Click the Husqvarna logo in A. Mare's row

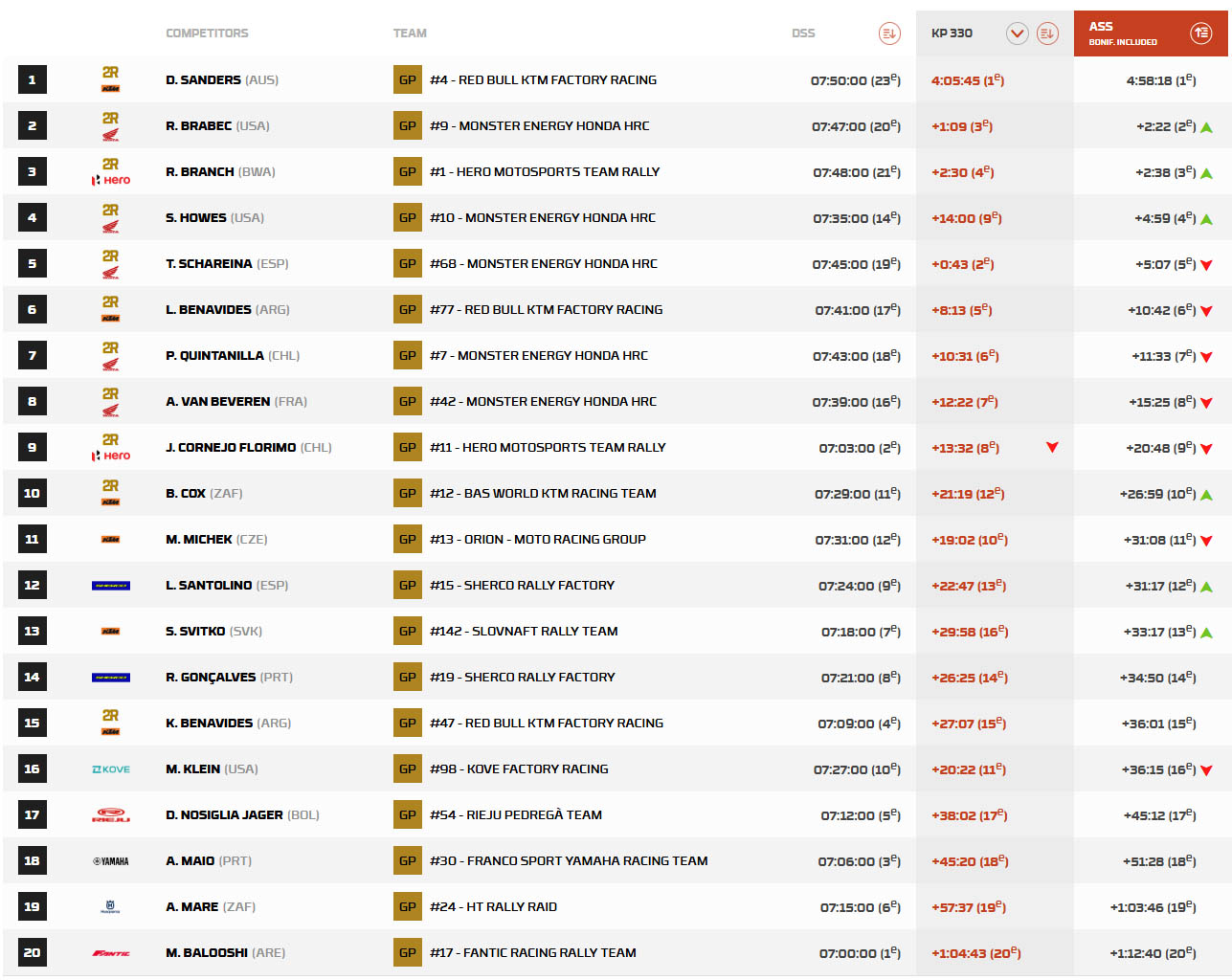(x=111, y=906)
